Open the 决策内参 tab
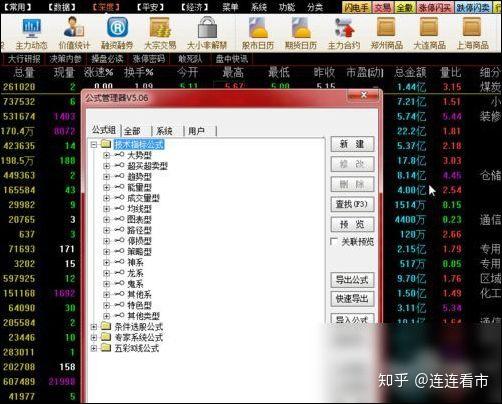The height and width of the screenshot is (404, 502). coord(65,59)
